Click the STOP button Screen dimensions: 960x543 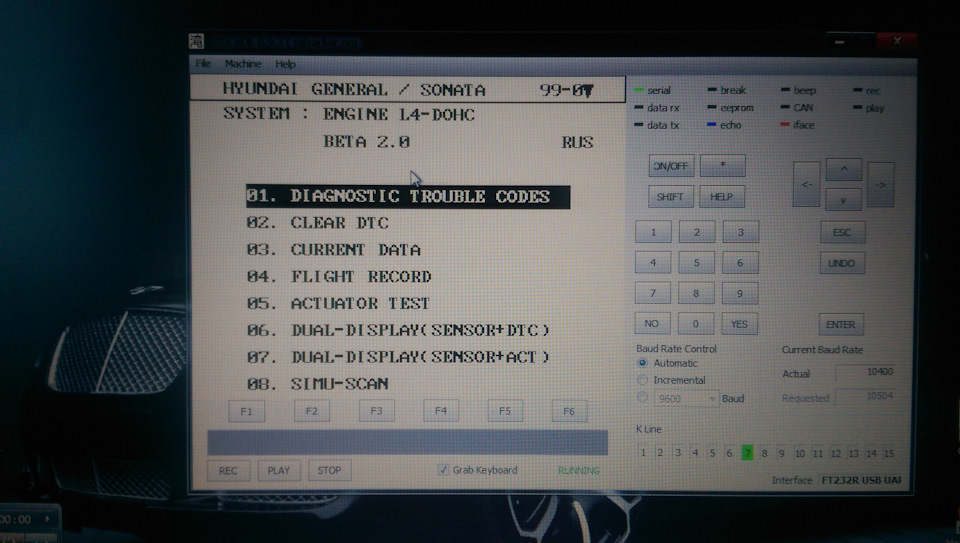pyautogui.click(x=329, y=470)
